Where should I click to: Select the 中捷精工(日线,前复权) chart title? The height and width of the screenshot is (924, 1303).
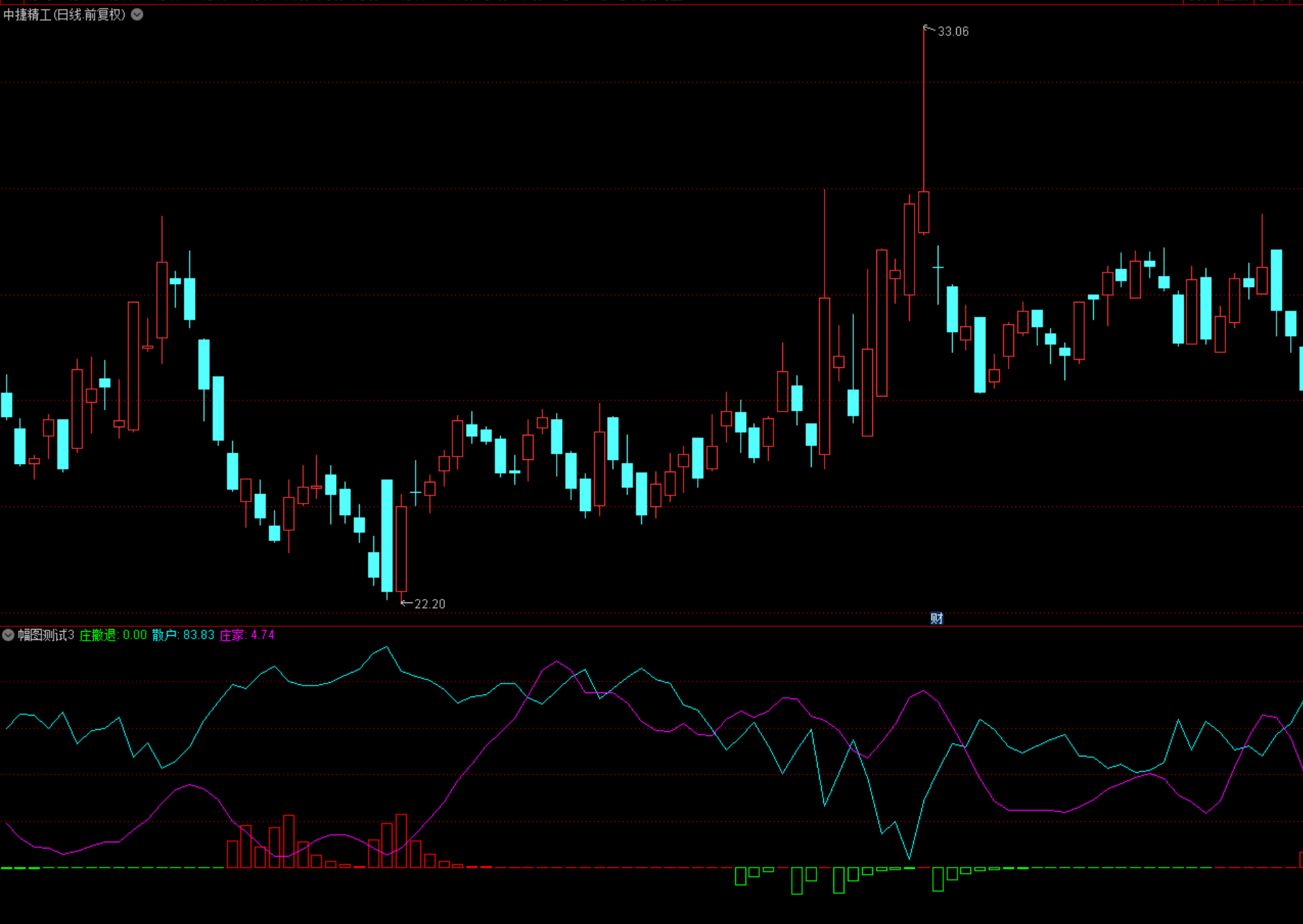tap(64, 14)
